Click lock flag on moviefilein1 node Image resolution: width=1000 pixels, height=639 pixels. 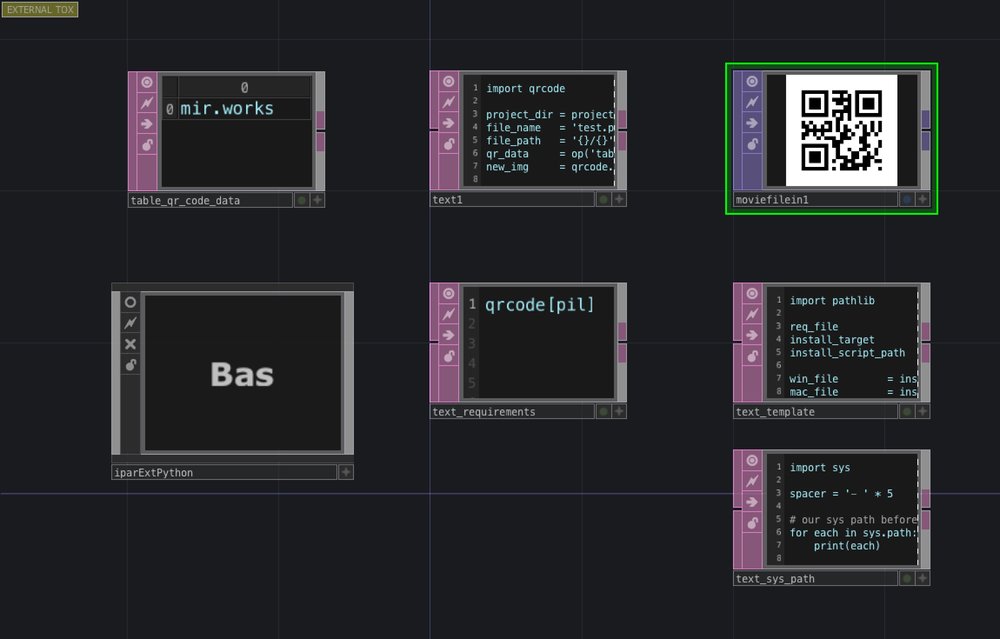coord(751,145)
